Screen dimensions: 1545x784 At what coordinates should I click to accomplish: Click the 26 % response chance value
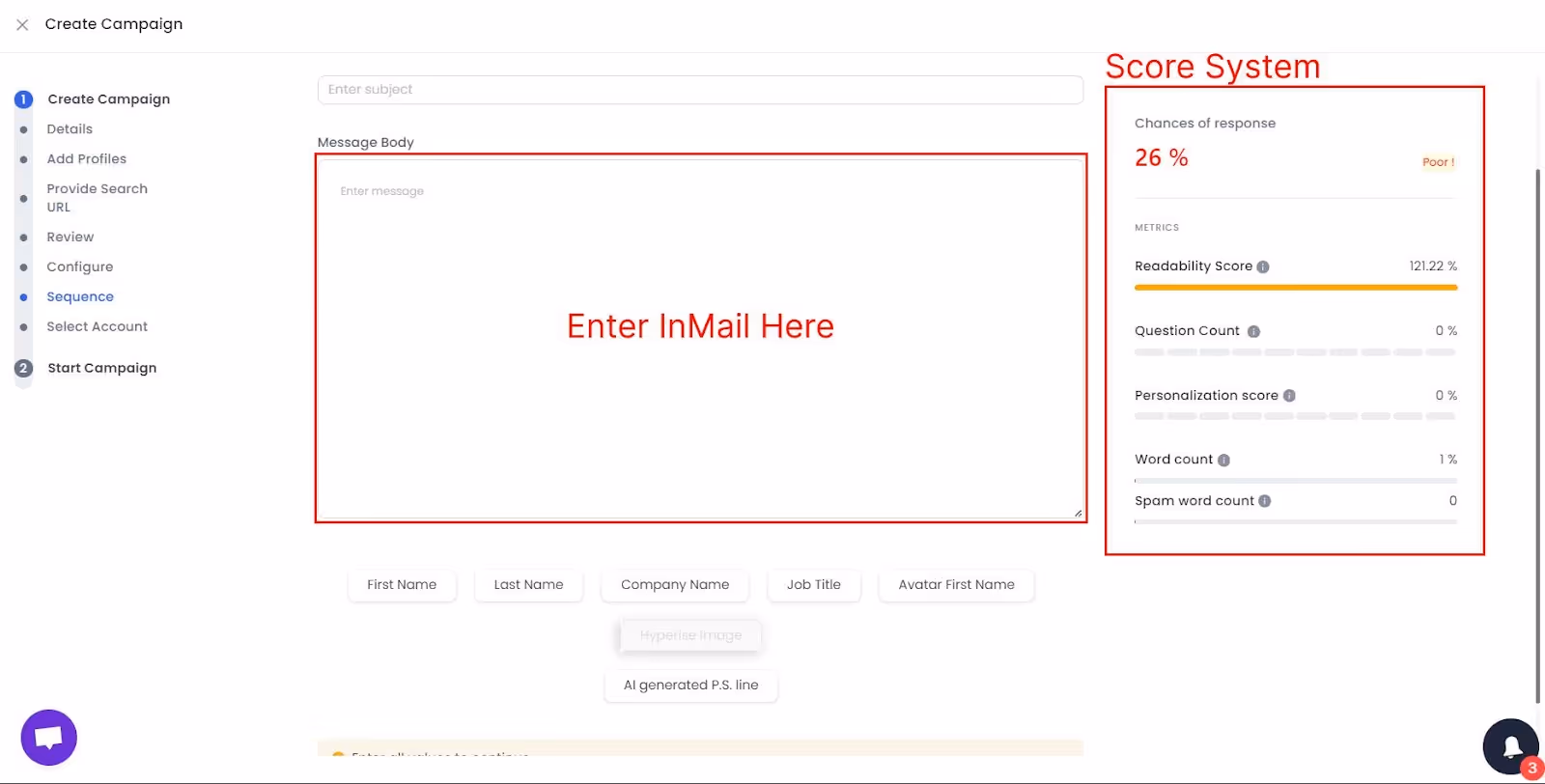coord(1162,158)
